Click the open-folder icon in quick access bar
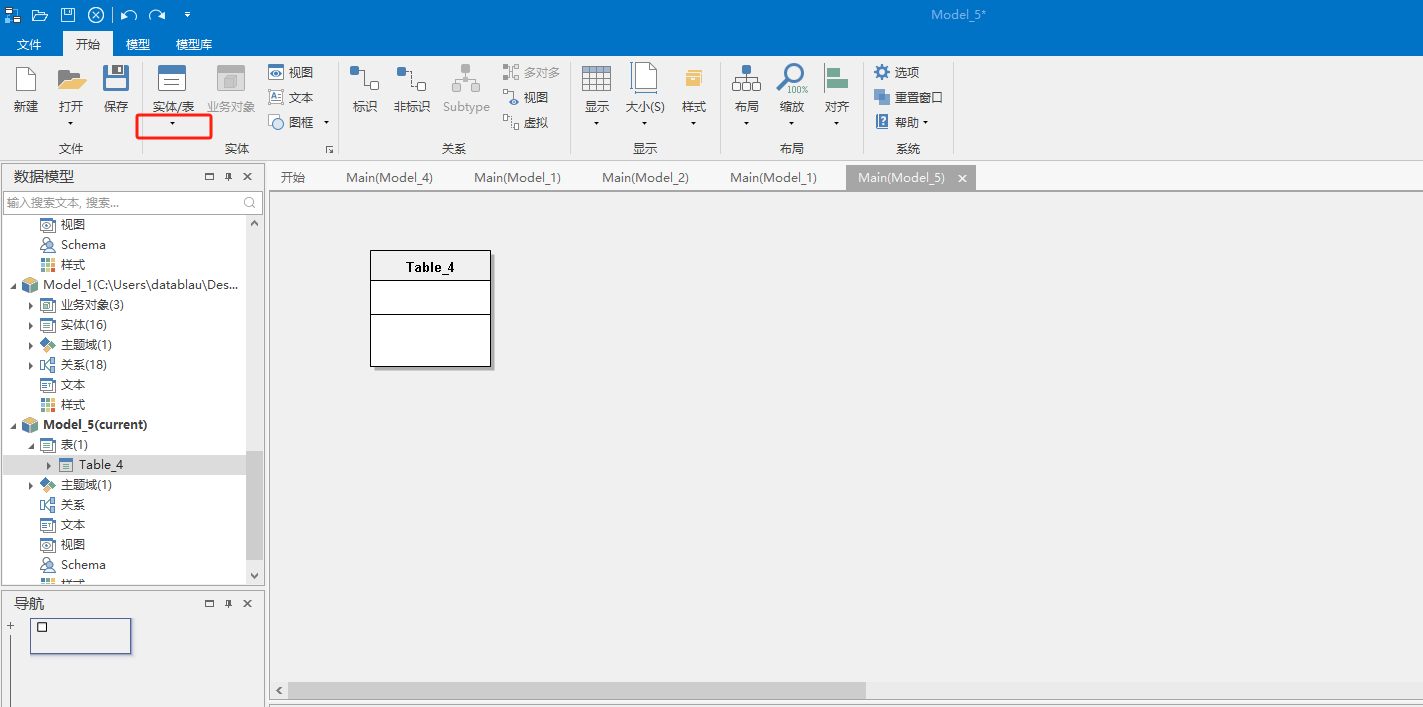This screenshot has height=707, width=1423. pos(40,15)
